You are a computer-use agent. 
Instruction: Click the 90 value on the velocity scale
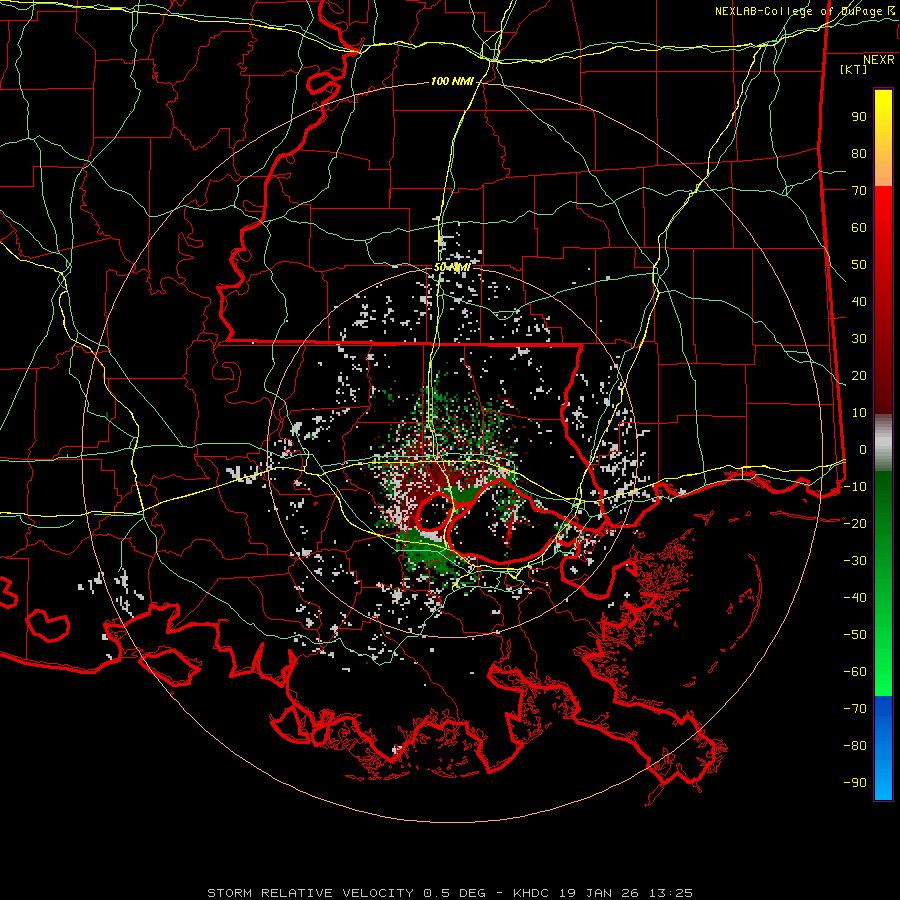tap(859, 117)
